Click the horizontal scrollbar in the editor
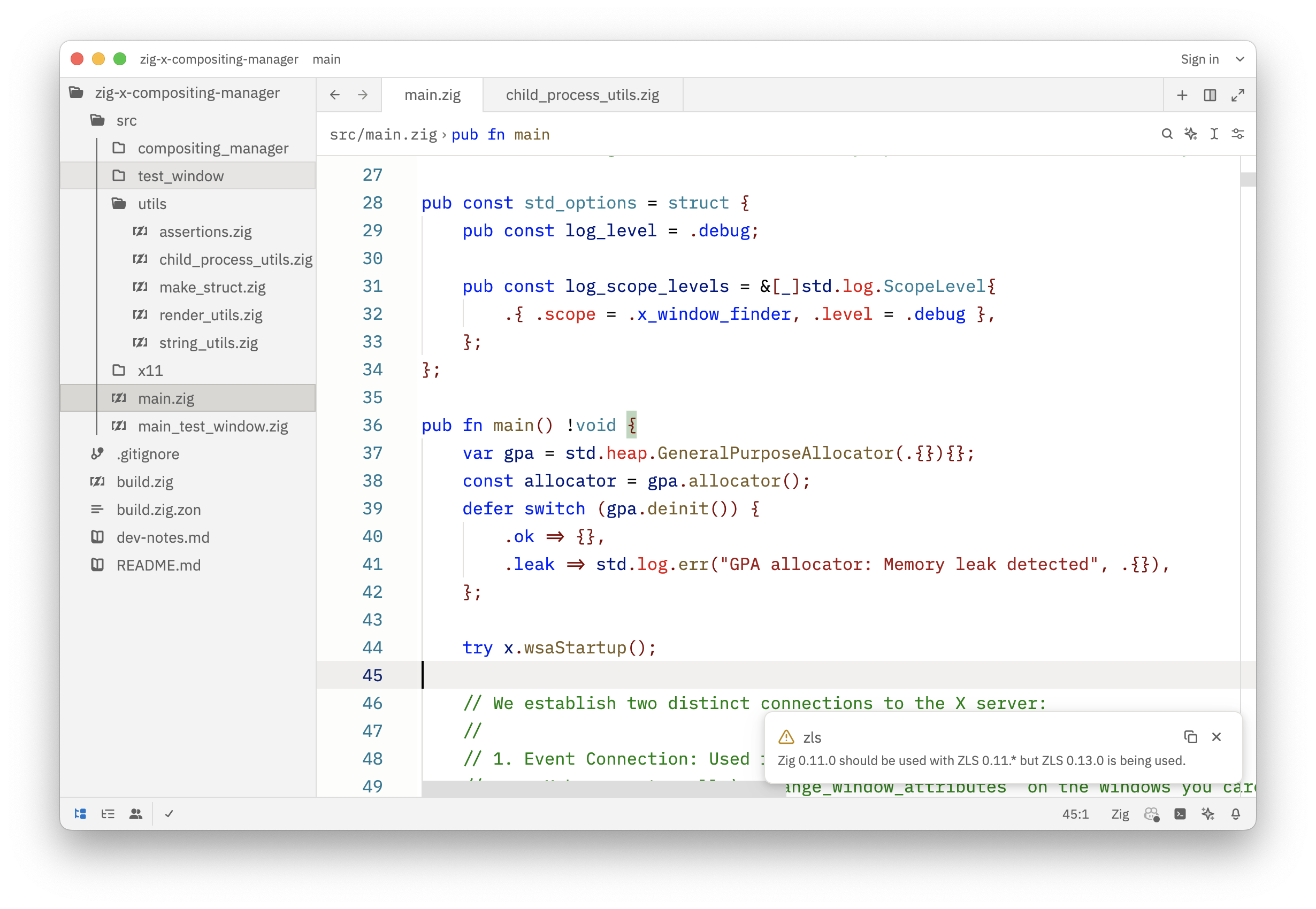Viewport: 1316px width, 909px height. coord(604,789)
